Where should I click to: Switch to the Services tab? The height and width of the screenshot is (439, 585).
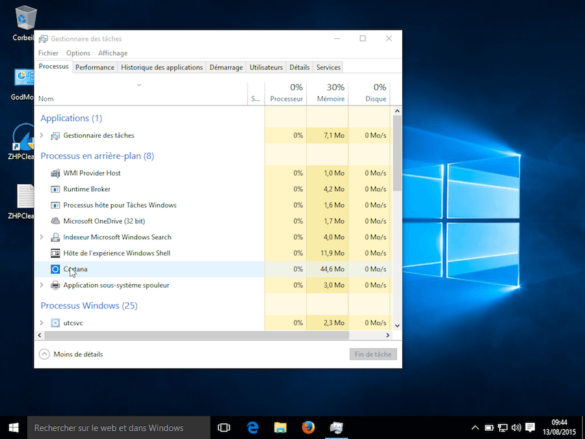coord(328,68)
